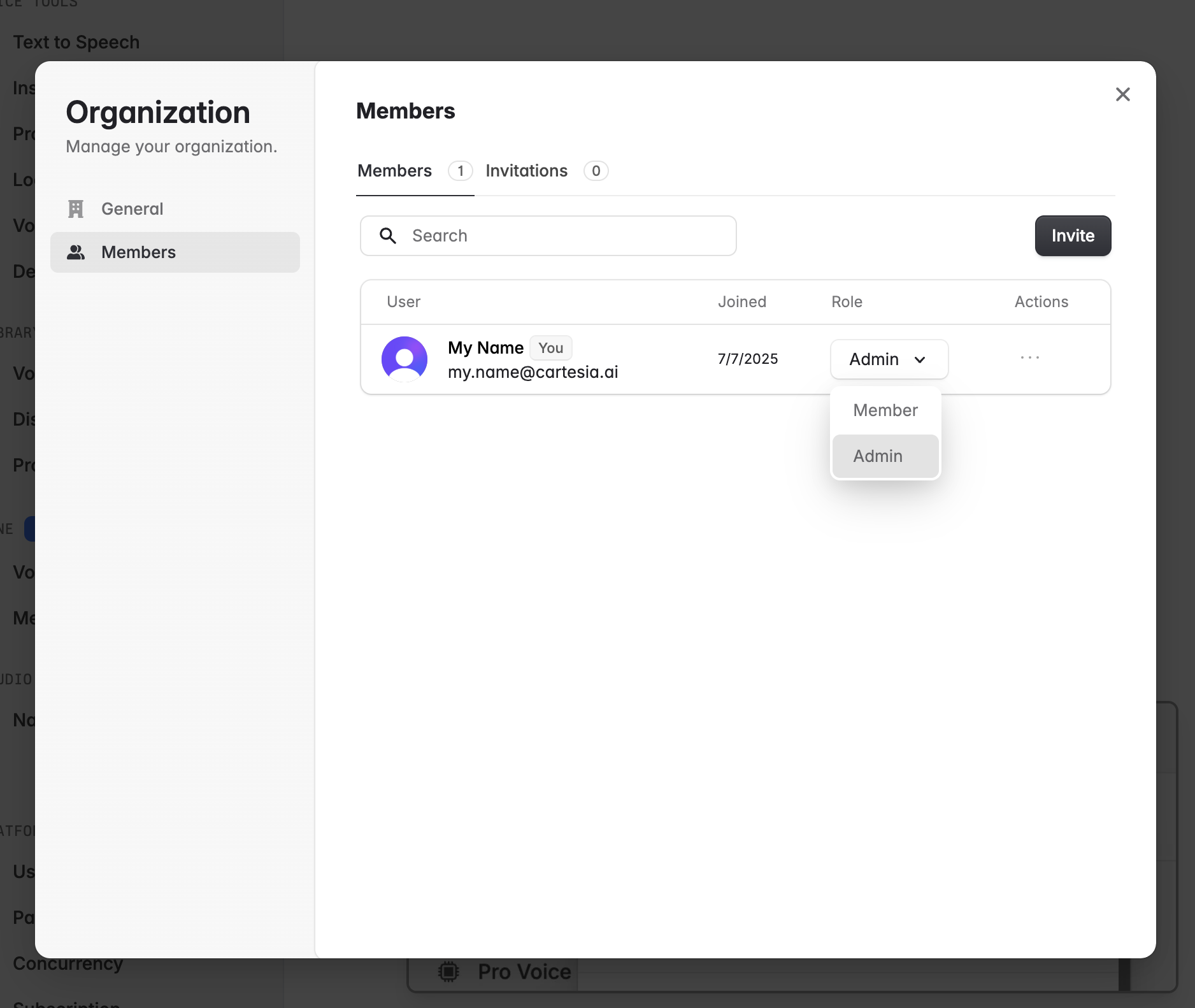Click the You badge next to My Name
1195x1008 pixels.
[x=550, y=348]
